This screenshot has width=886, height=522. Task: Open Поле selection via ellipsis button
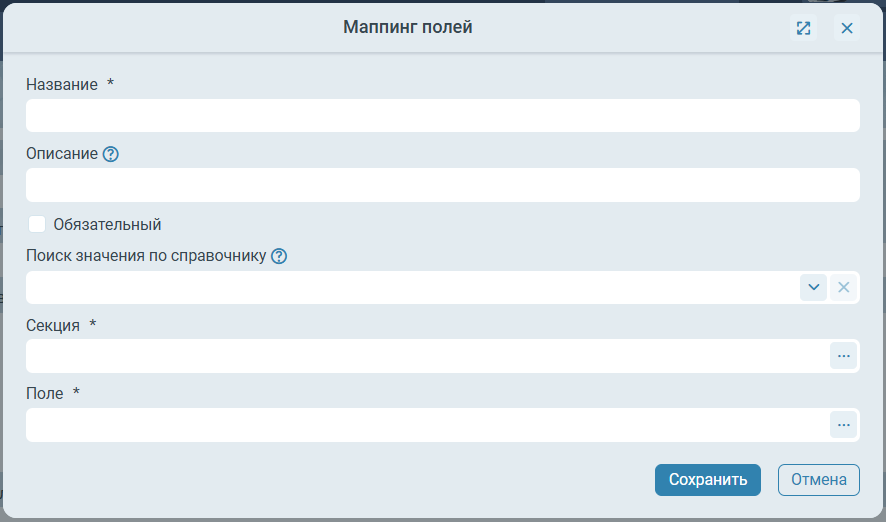coord(843,425)
